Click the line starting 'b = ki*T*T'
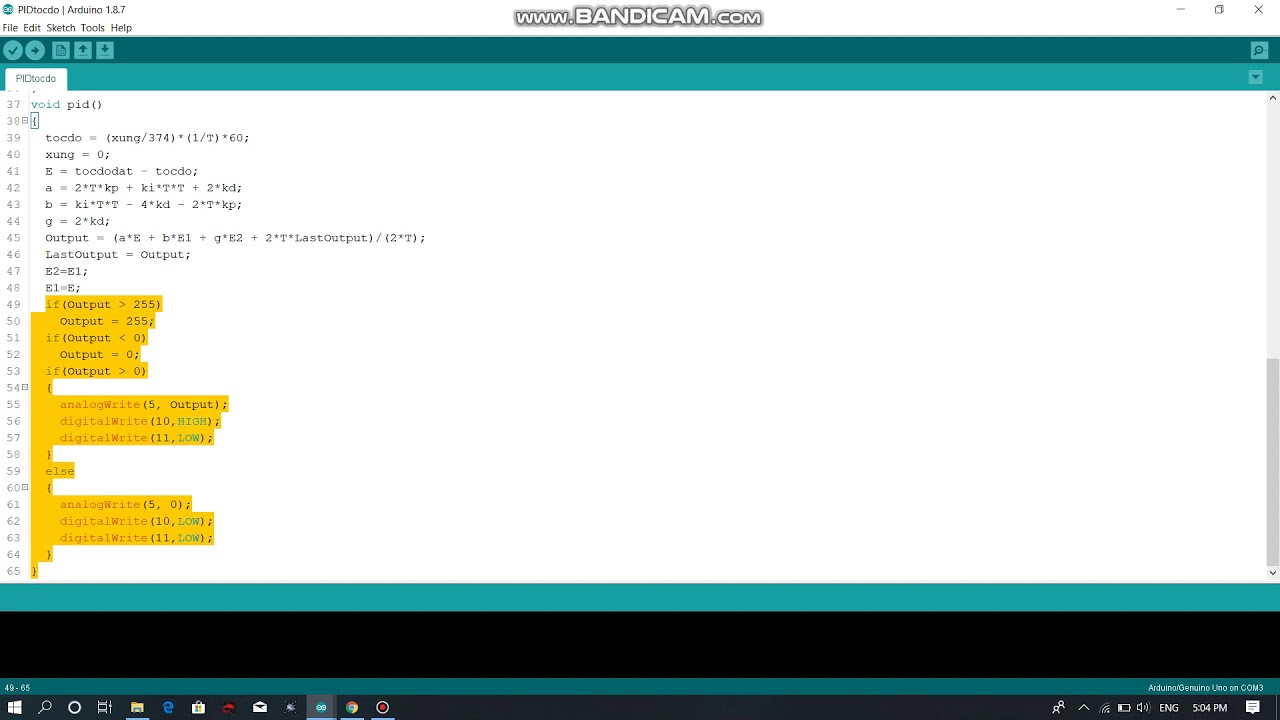 143,205
